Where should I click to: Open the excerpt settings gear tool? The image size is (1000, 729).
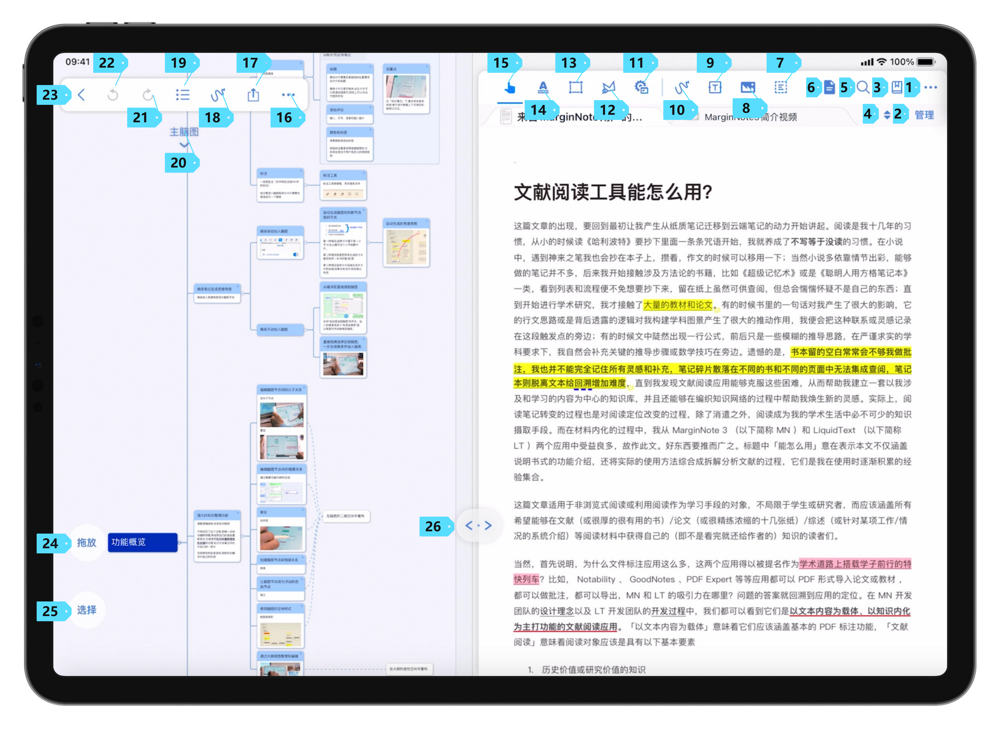(x=643, y=88)
